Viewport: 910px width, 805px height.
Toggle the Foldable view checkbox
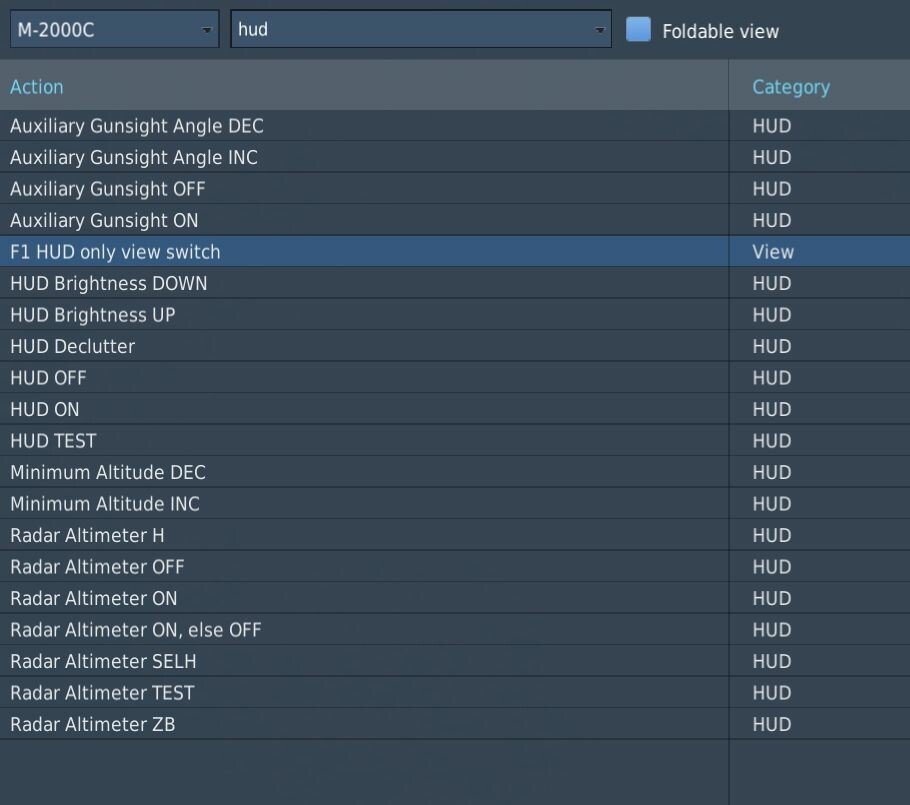click(x=638, y=30)
